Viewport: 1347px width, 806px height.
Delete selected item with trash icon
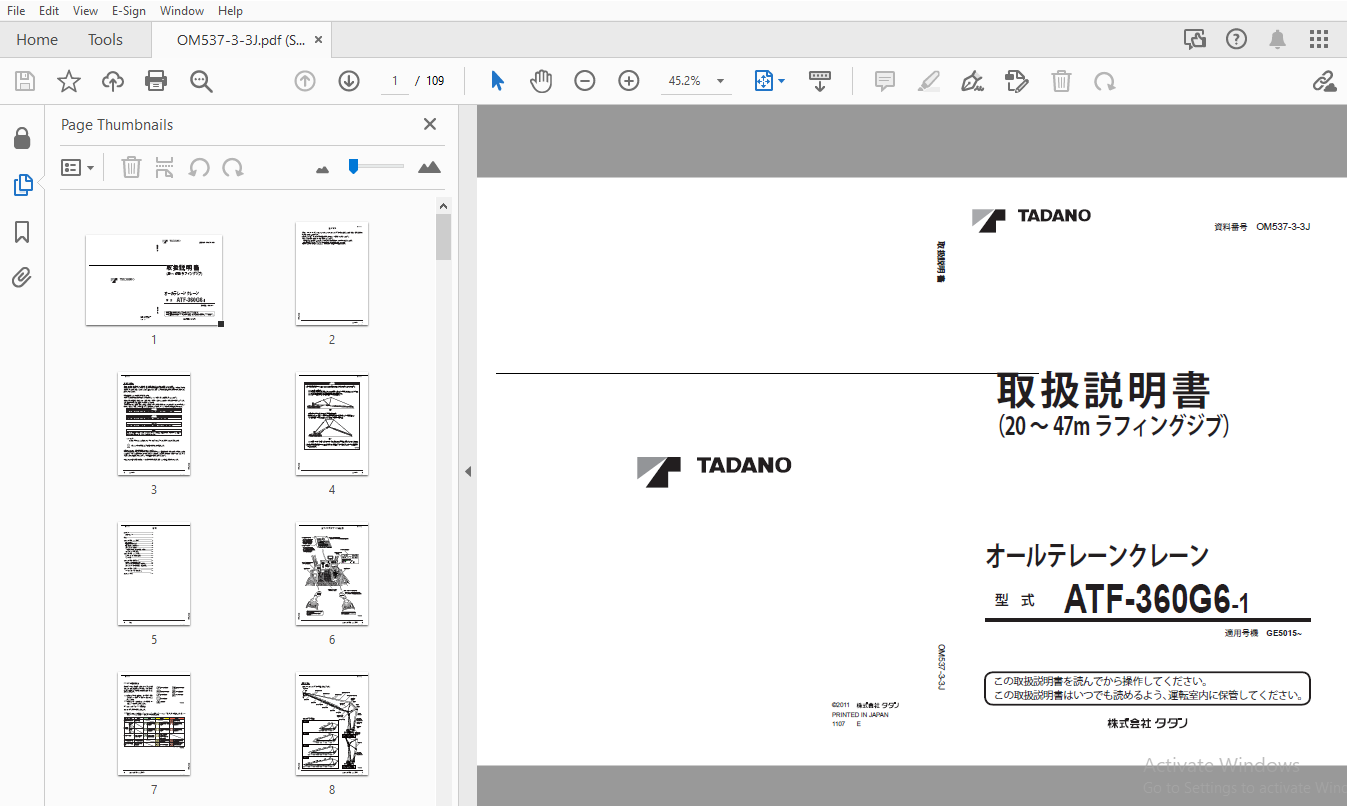pyautogui.click(x=1061, y=81)
